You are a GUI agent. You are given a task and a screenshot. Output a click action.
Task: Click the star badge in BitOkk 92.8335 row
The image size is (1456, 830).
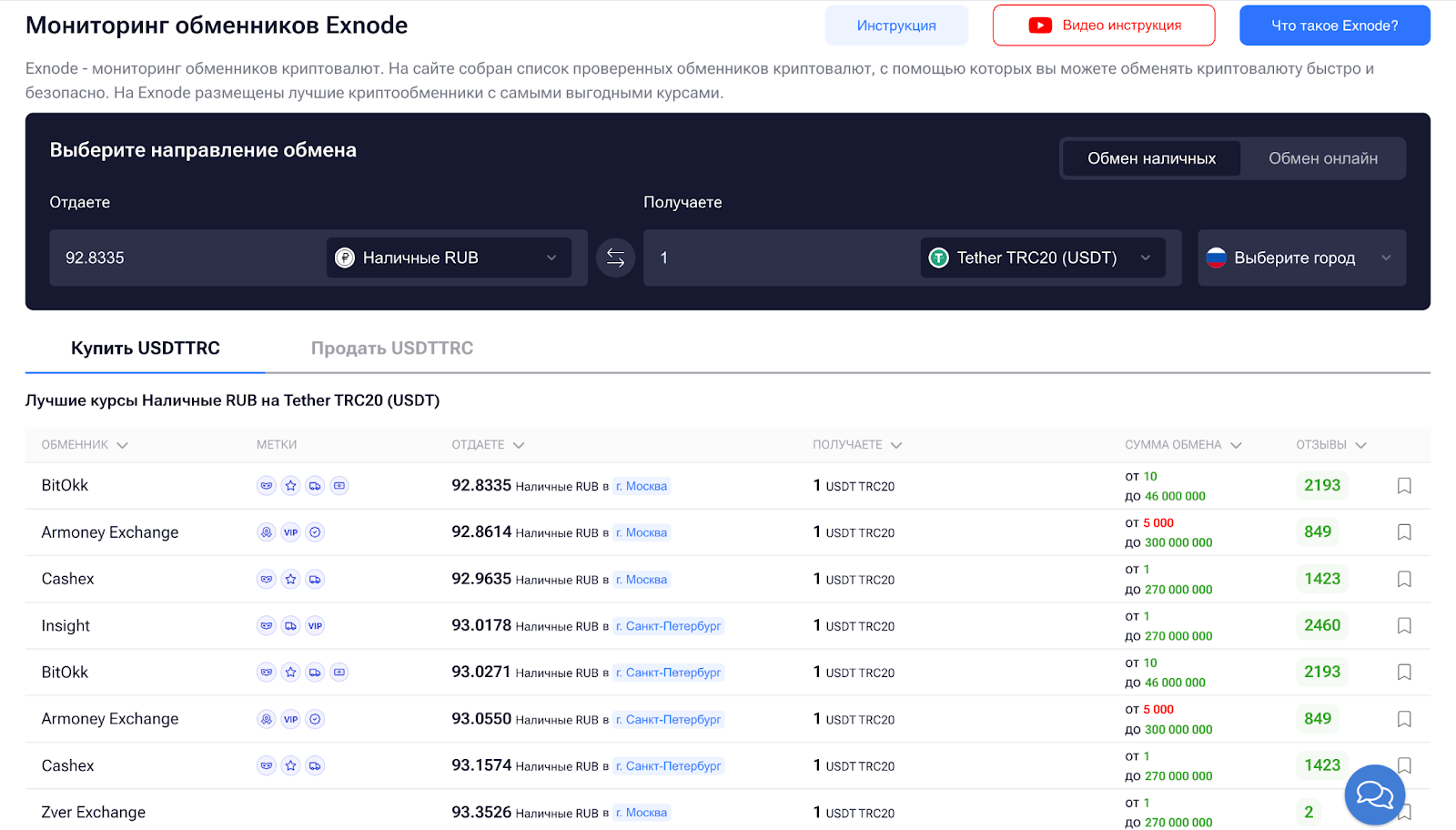pyautogui.click(x=291, y=486)
